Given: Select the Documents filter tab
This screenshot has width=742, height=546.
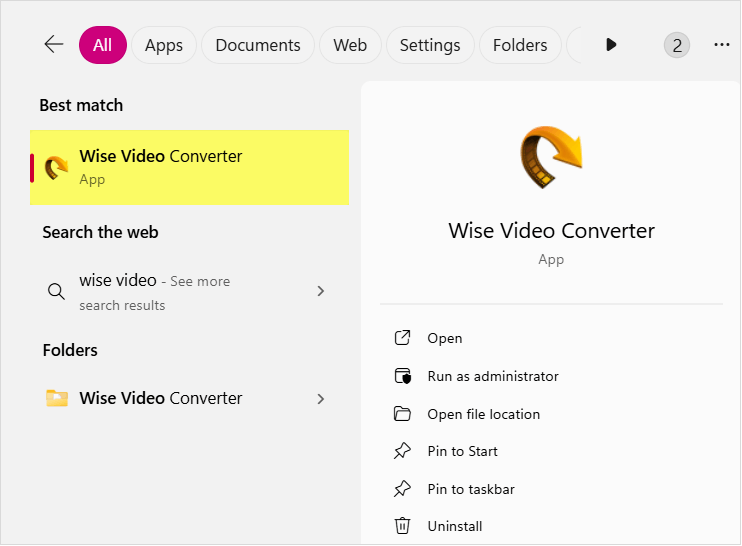Looking at the screenshot, I should (x=258, y=45).
